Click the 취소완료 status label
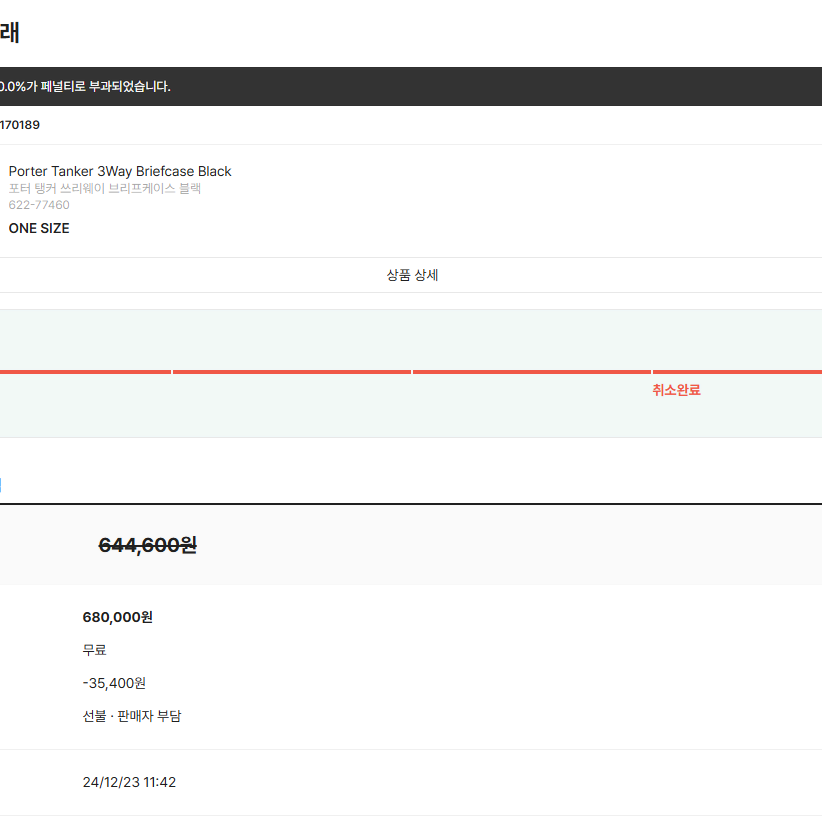 [676, 390]
